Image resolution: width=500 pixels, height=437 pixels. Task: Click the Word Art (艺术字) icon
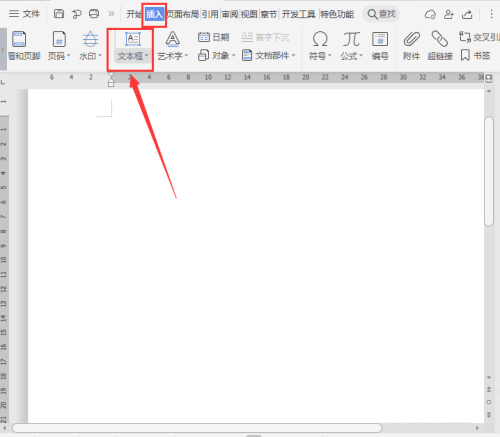[x=173, y=39]
